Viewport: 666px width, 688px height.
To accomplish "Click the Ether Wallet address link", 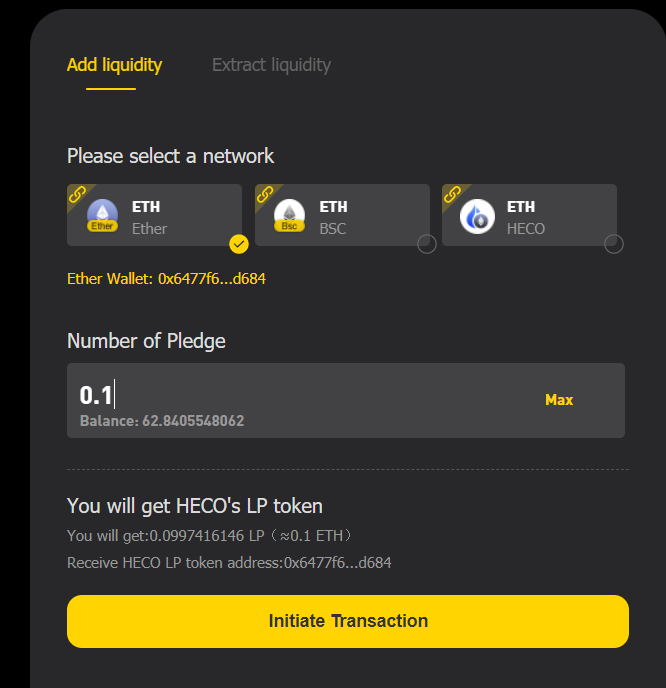I will (x=166, y=278).
